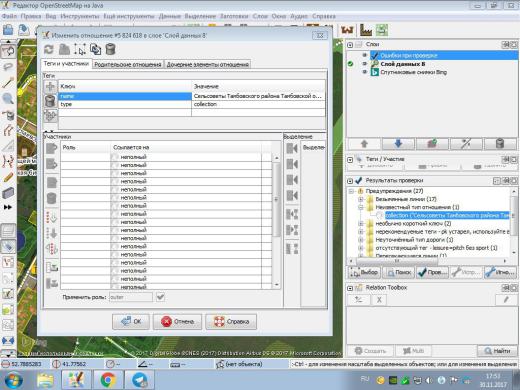Click the blue move layer down arrow
The height and width of the screenshot is (390, 520).
(398, 144)
